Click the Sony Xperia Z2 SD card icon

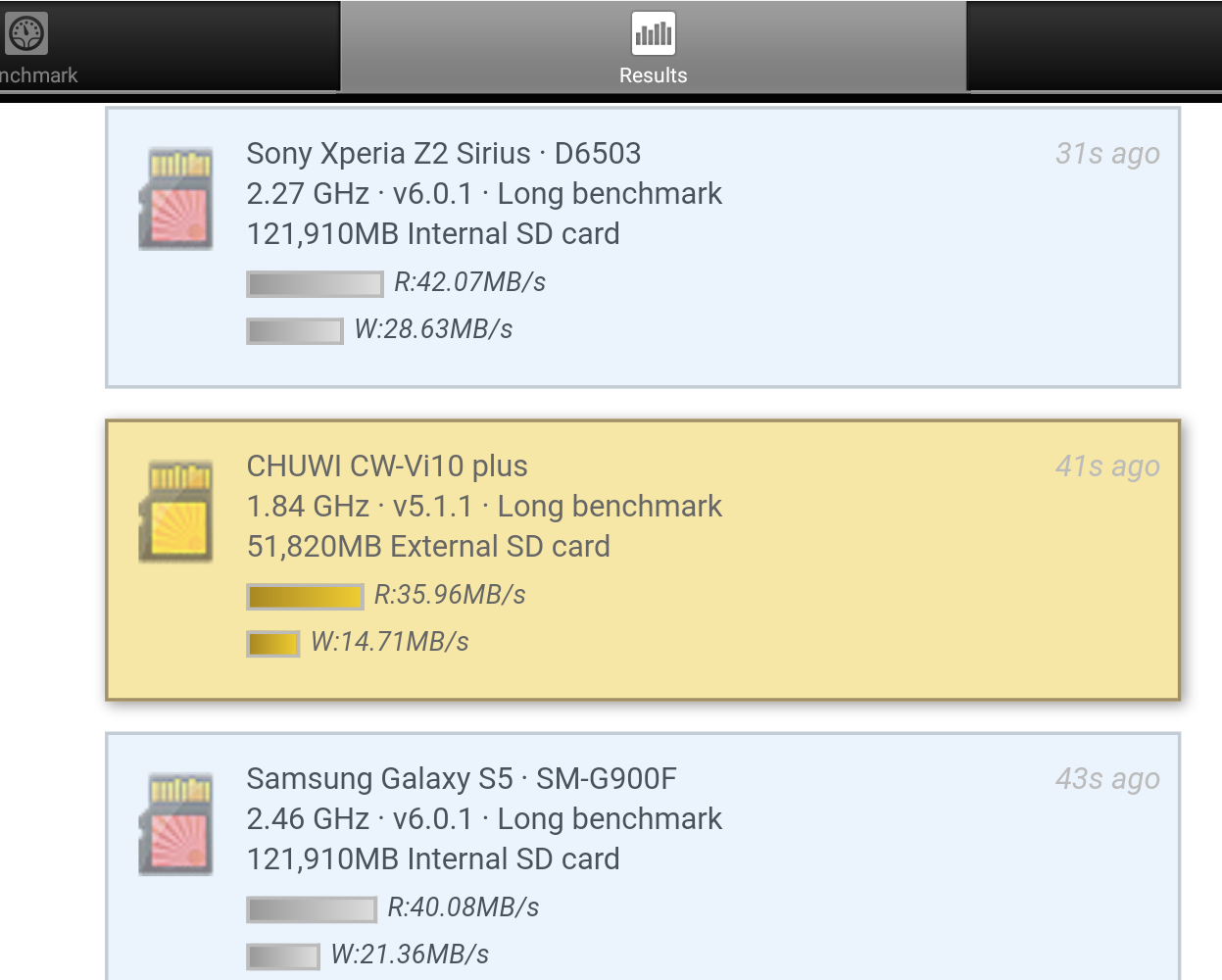176,198
